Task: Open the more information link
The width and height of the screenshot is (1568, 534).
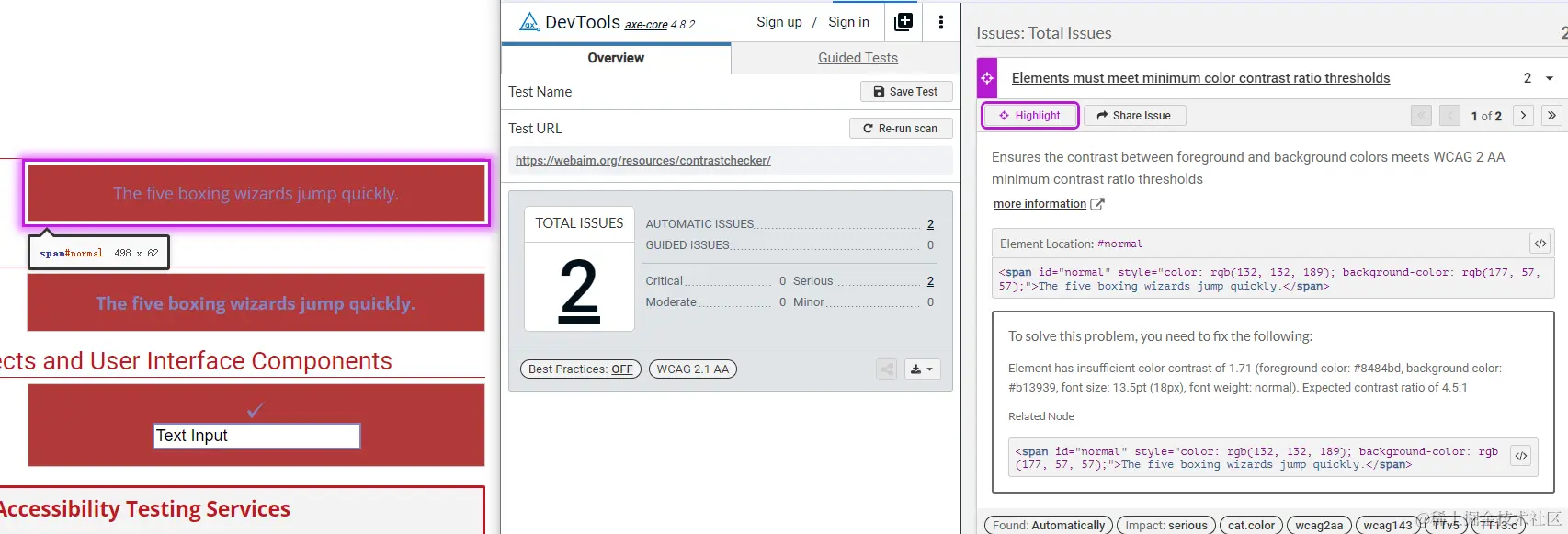Action: 1040,204
